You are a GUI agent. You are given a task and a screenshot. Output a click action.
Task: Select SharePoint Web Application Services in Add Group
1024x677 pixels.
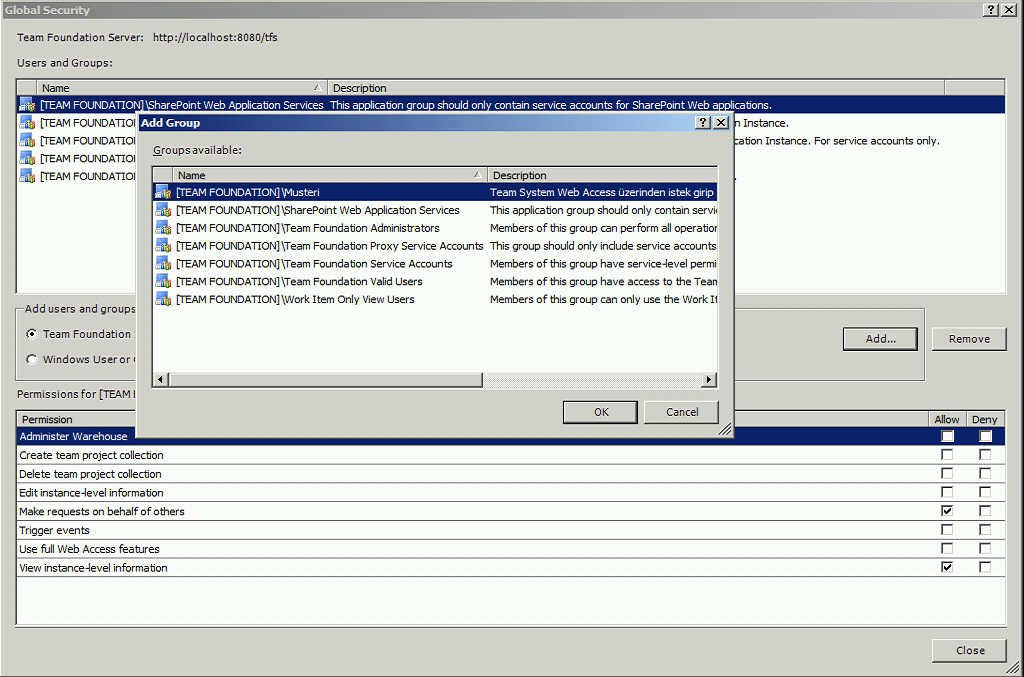[x=435, y=210]
